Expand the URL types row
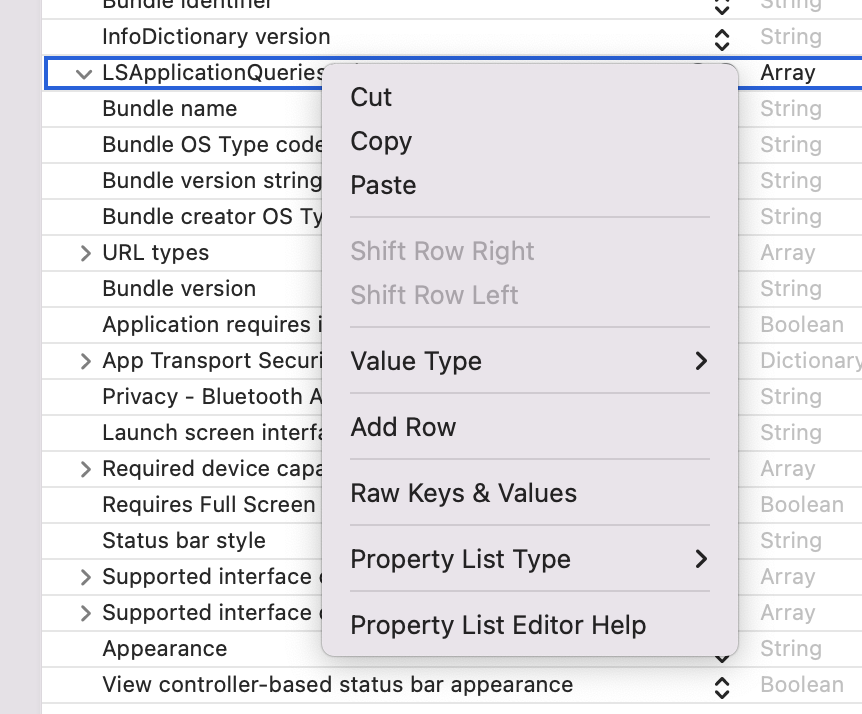Viewport: 862px width, 714px height. coord(85,253)
